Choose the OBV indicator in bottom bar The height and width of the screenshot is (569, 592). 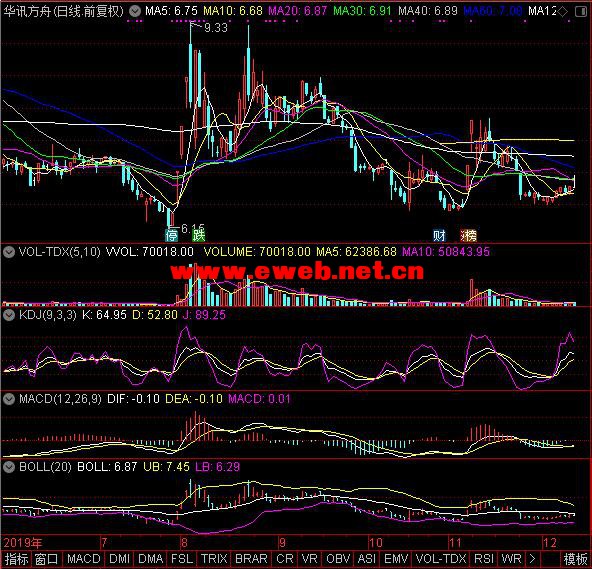[x=338, y=559]
